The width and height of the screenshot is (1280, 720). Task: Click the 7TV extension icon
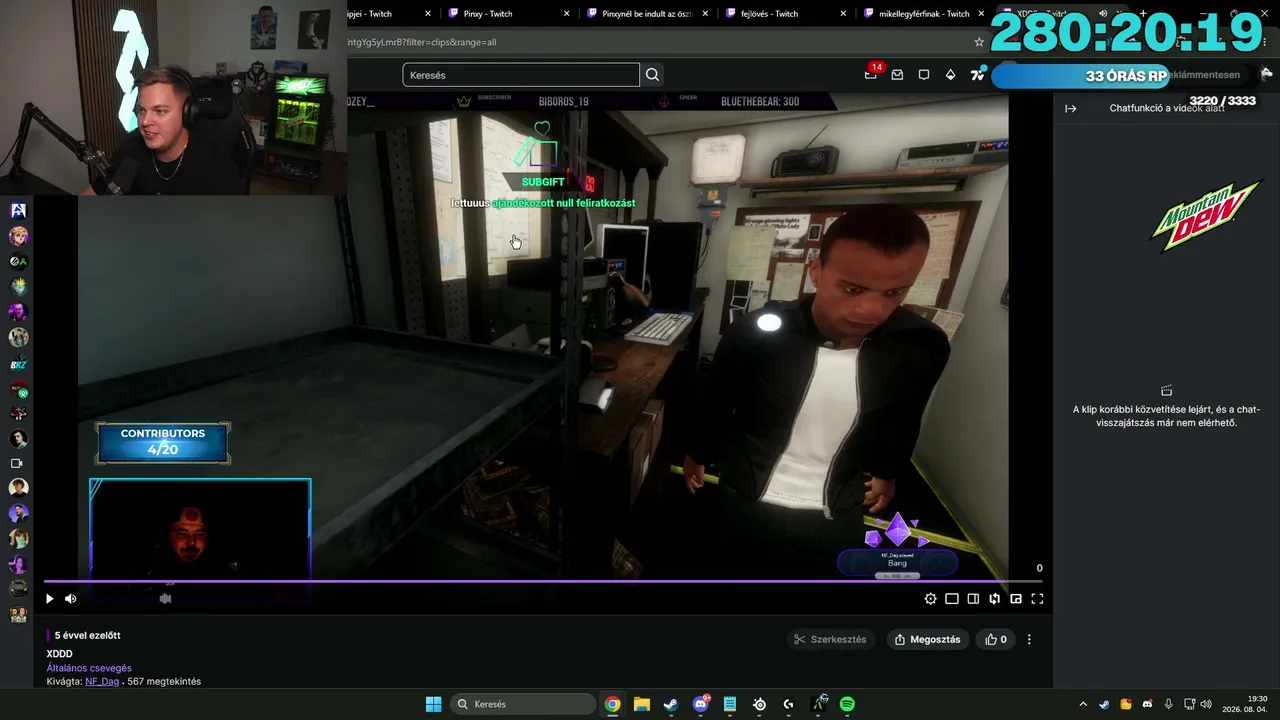click(977, 75)
